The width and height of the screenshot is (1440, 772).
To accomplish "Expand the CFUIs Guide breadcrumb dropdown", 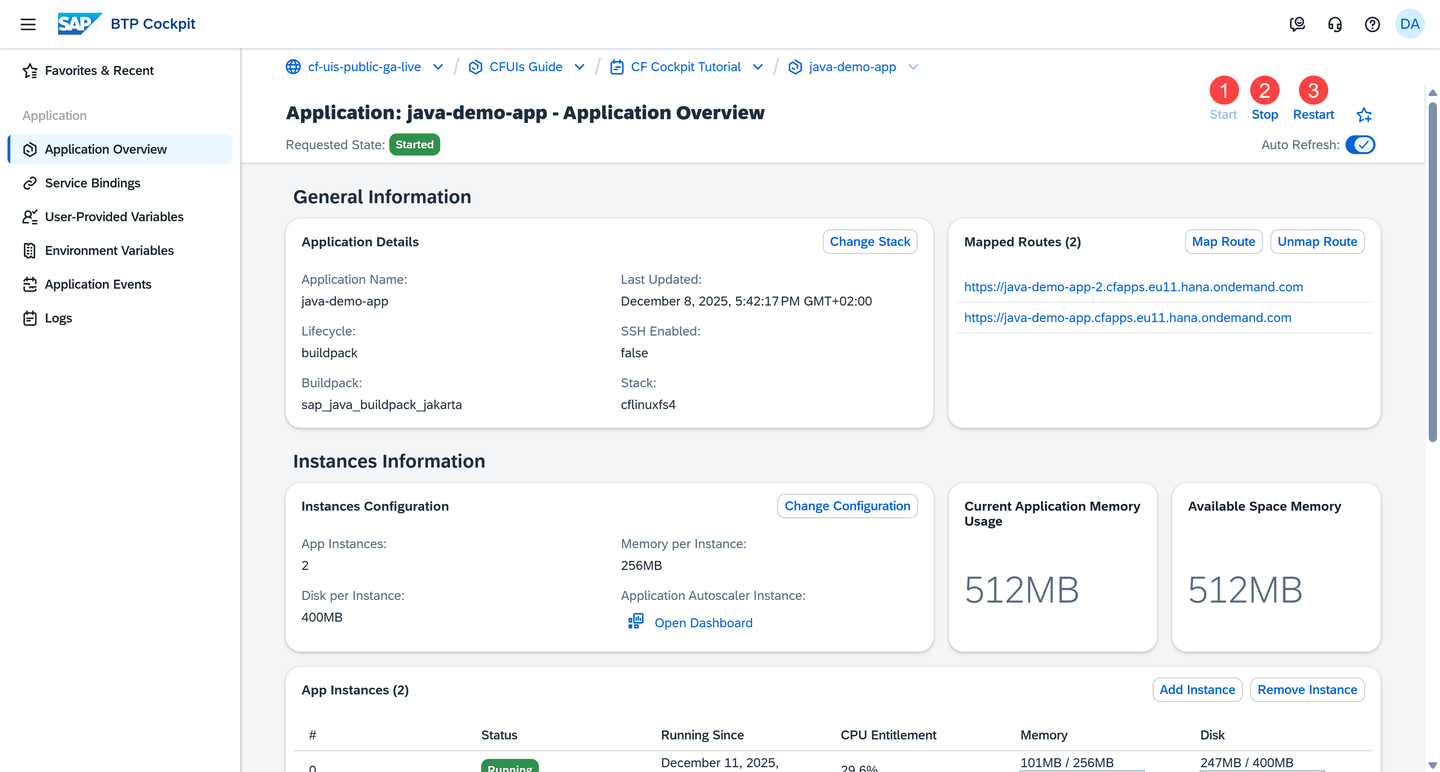I will click(x=580, y=67).
